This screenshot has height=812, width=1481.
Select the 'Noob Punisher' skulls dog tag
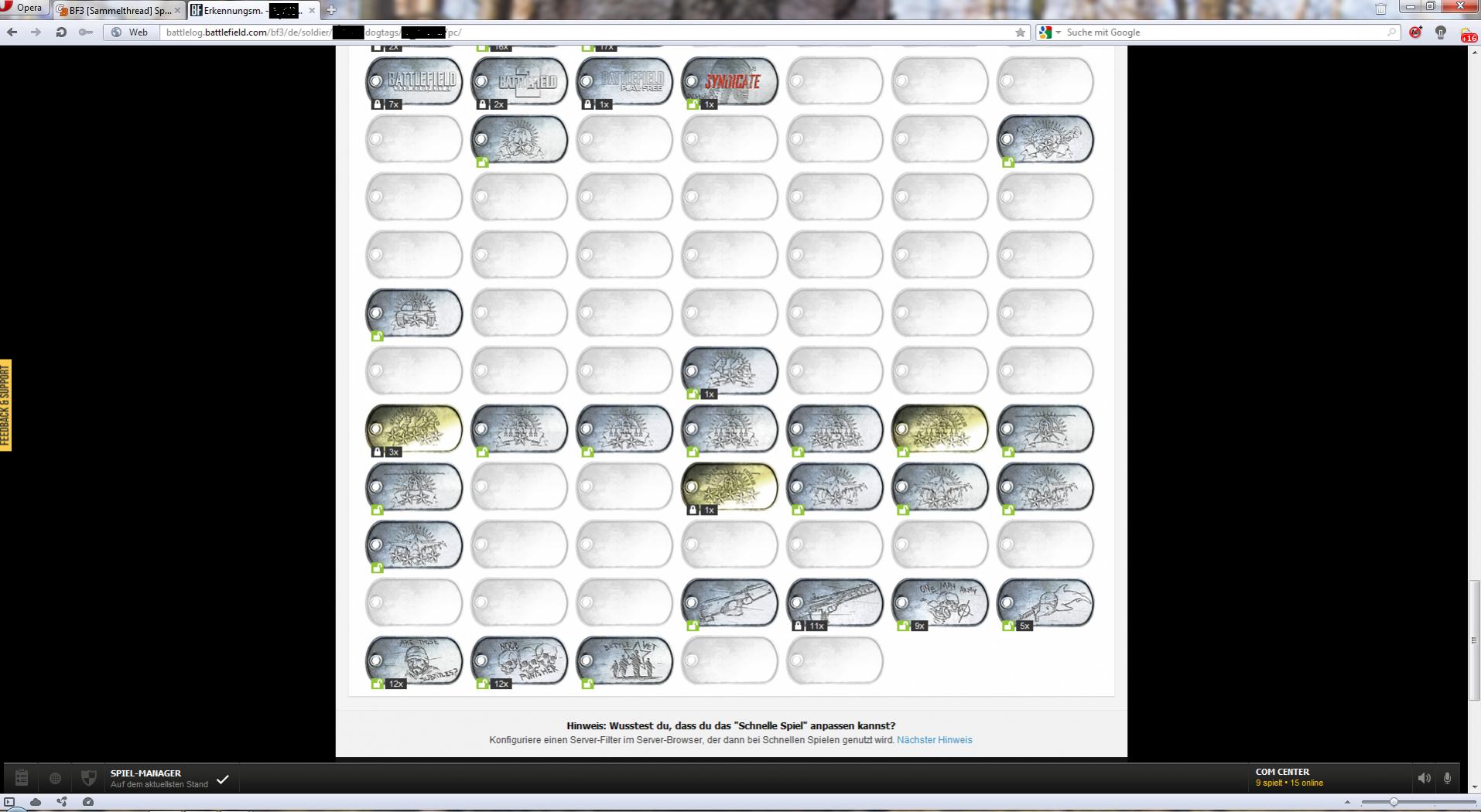[519, 661]
